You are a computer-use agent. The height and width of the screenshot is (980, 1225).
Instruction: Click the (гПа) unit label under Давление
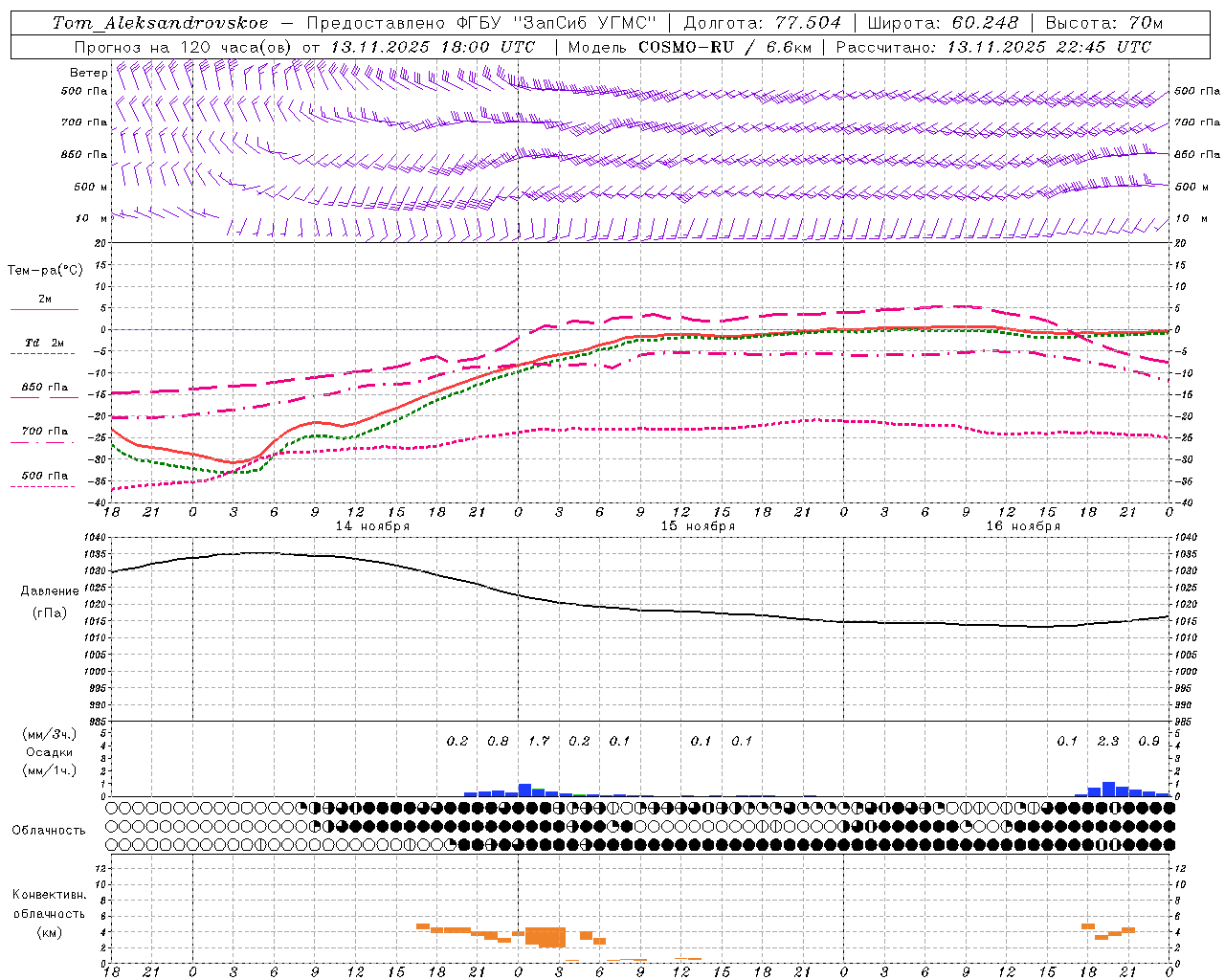click(50, 613)
